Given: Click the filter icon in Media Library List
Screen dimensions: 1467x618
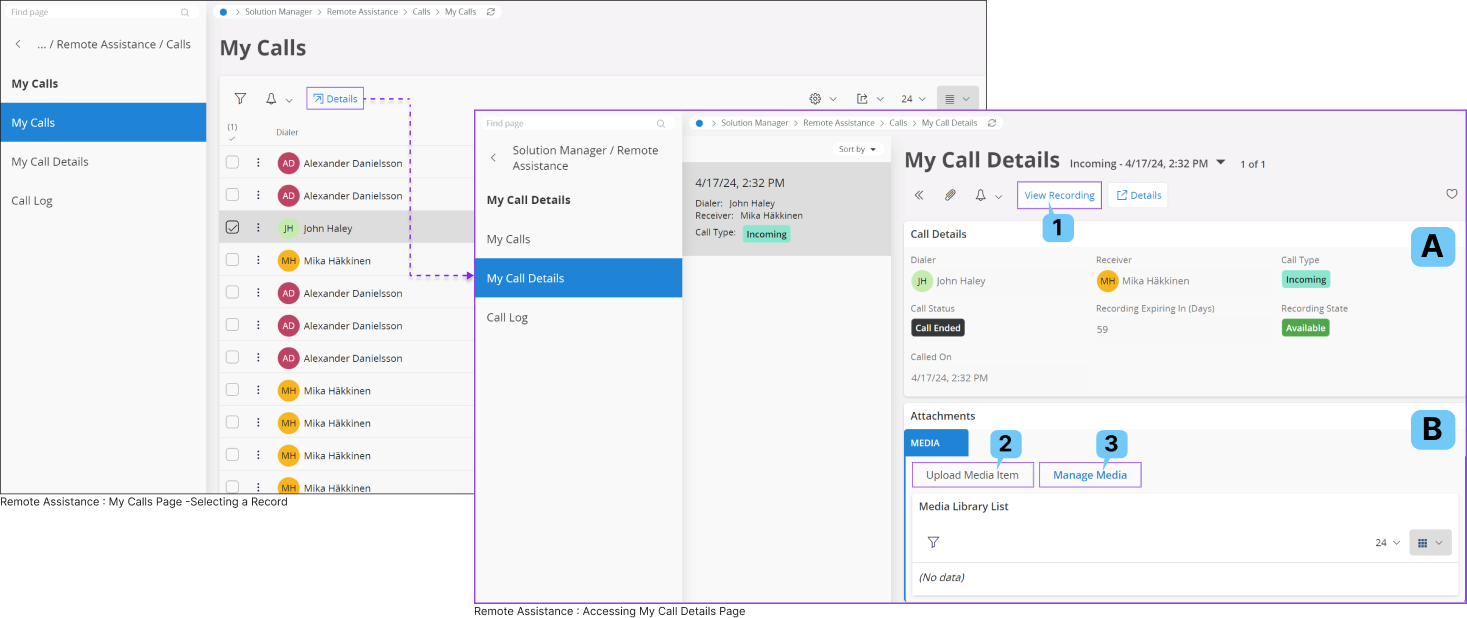Looking at the screenshot, I should (933, 542).
